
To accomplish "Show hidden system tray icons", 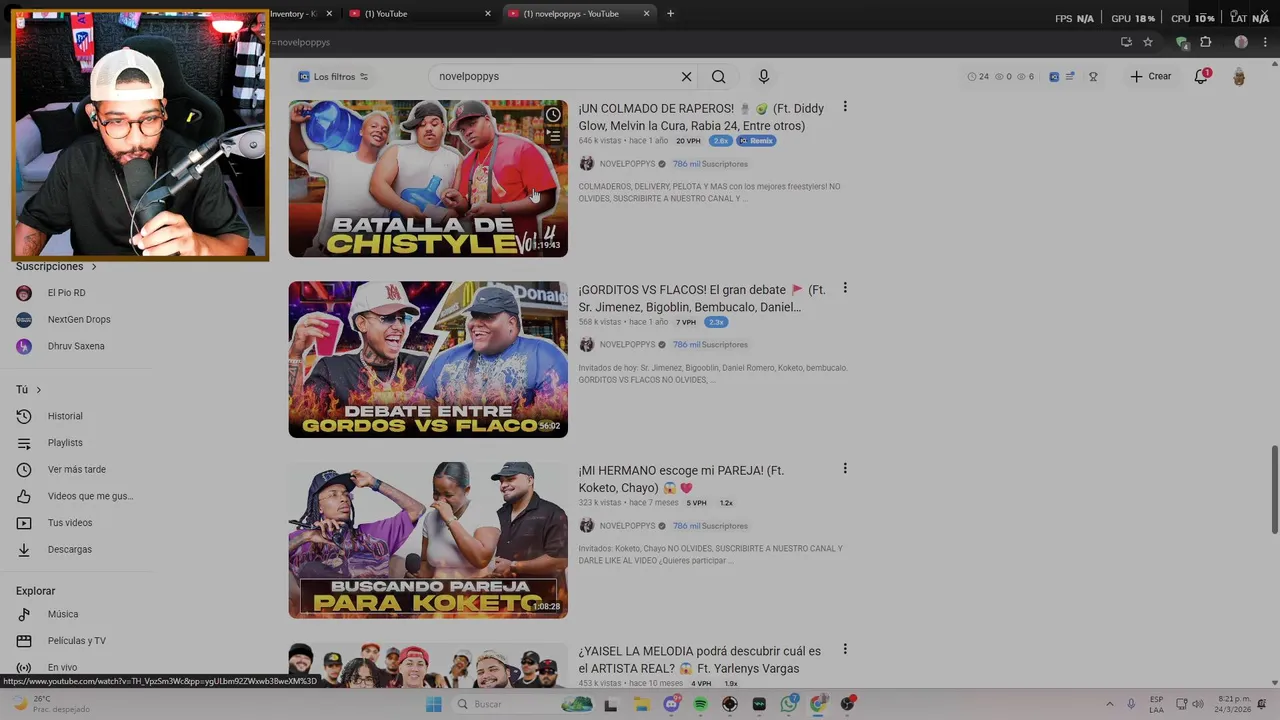I will [x=1109, y=704].
